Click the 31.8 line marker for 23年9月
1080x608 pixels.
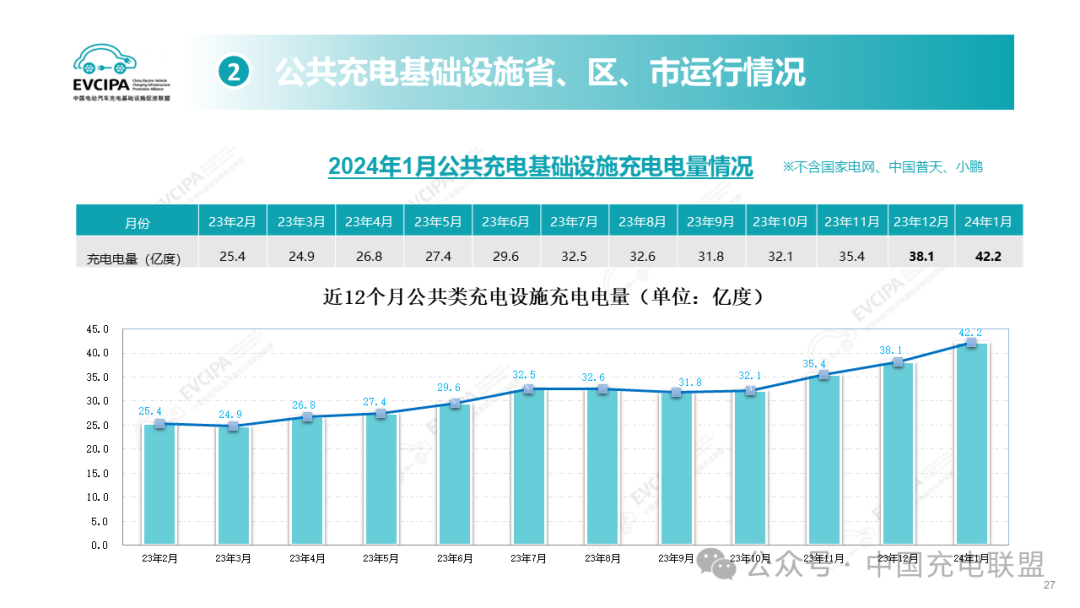tap(676, 393)
